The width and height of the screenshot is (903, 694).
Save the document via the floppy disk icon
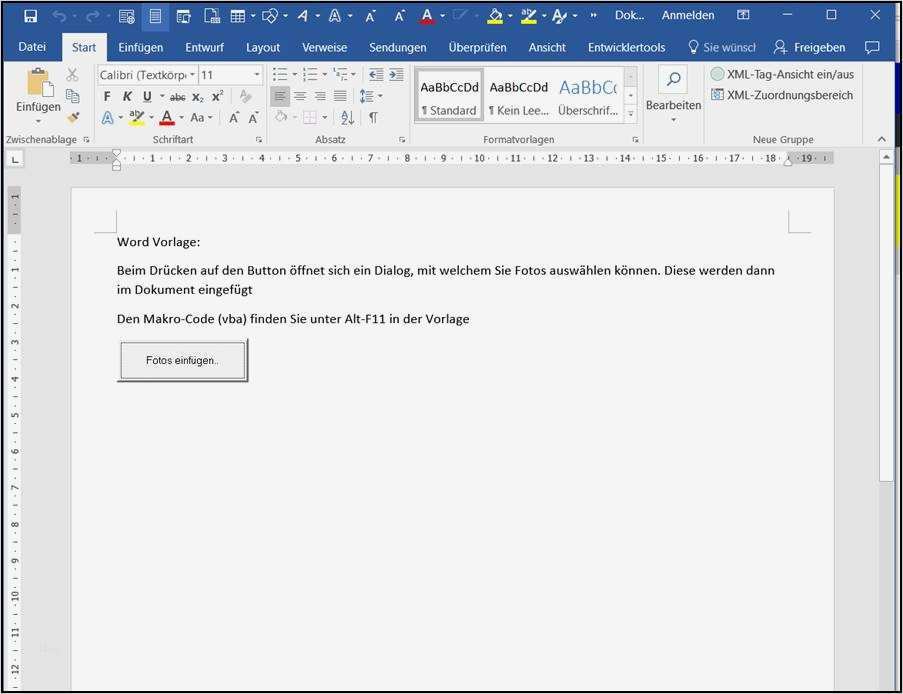click(x=31, y=16)
